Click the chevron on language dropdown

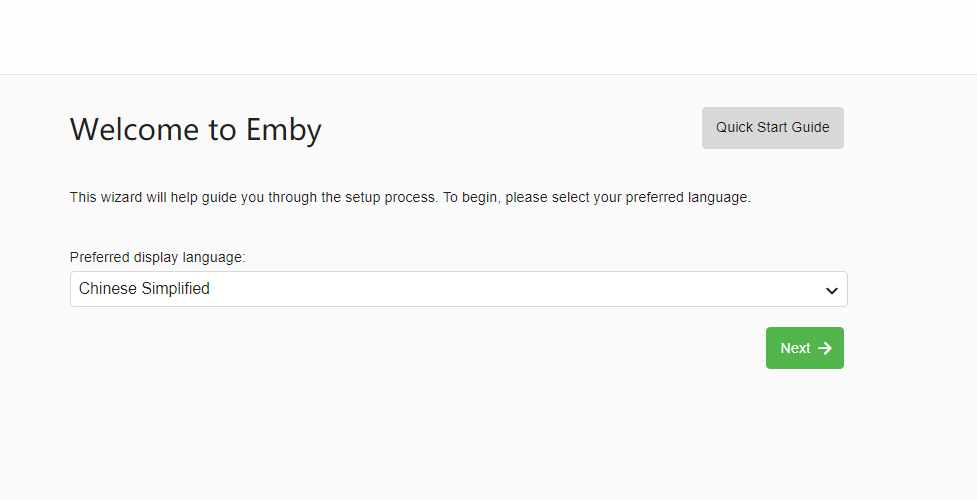[831, 290]
